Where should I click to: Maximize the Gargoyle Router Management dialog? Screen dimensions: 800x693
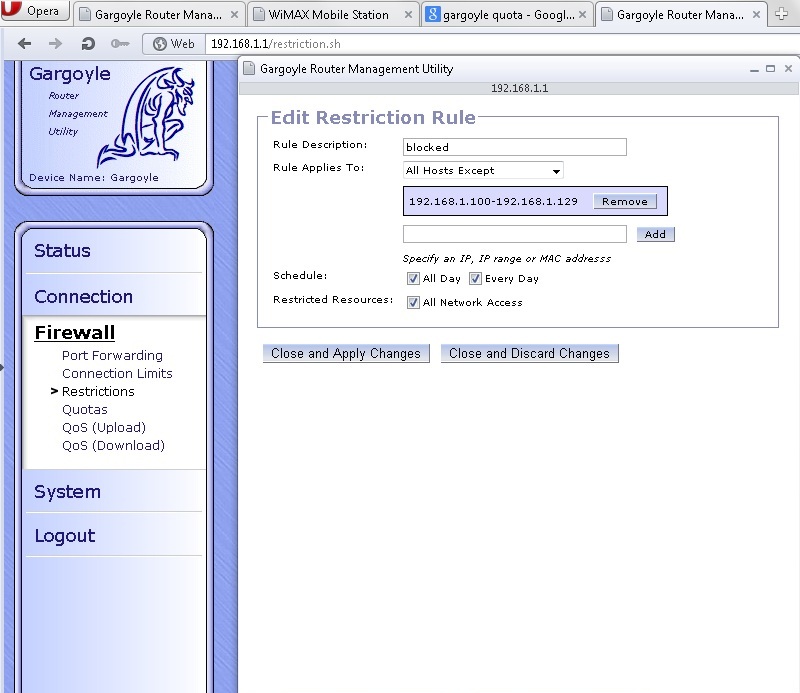point(771,68)
